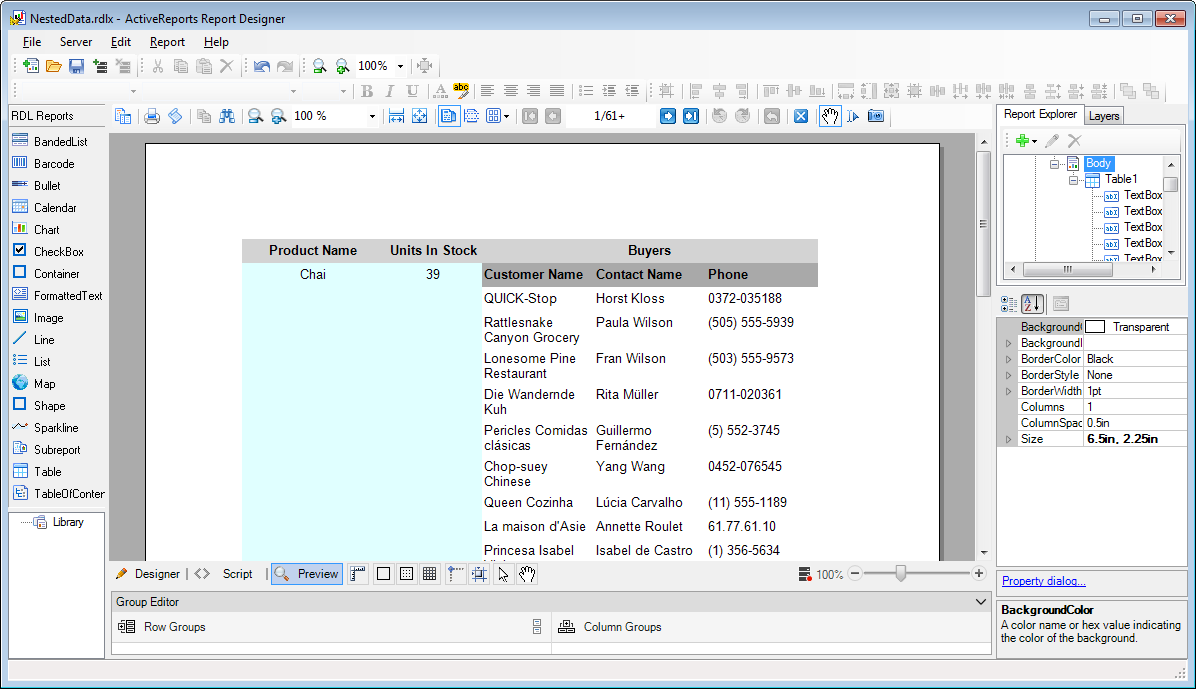The height and width of the screenshot is (689, 1196).
Task: Click the page number field 1/61+
Action: click(610, 116)
